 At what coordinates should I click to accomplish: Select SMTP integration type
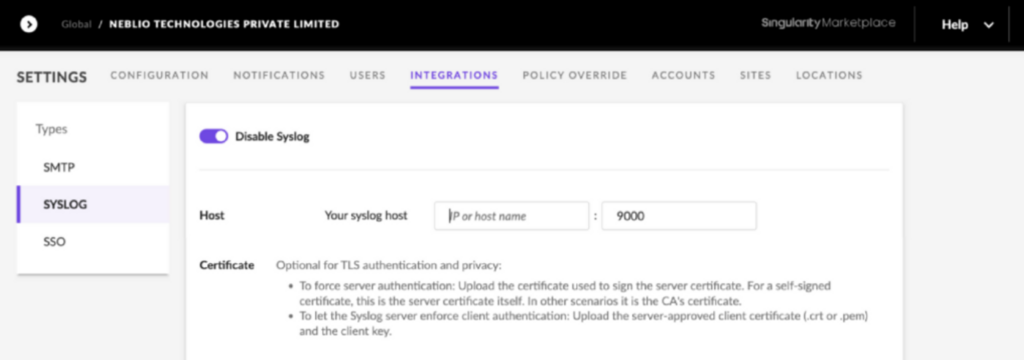click(93, 167)
